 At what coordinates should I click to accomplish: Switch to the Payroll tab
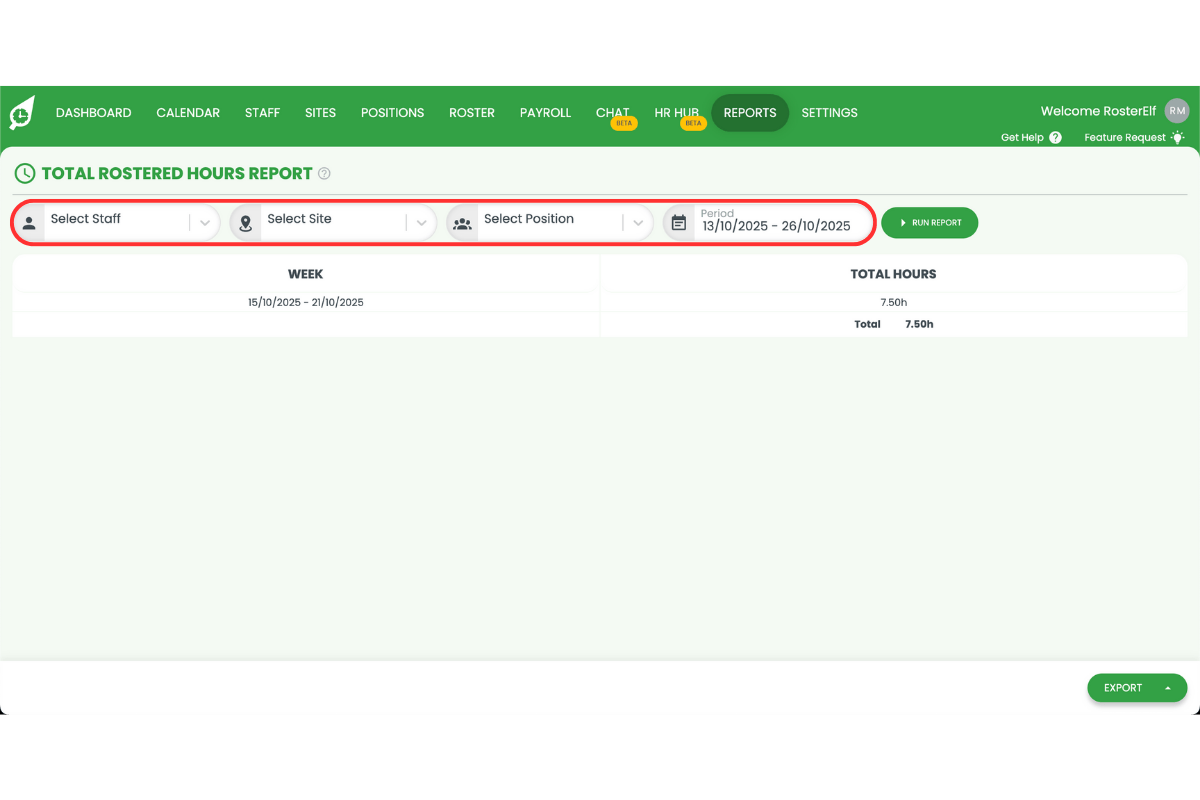pos(545,112)
